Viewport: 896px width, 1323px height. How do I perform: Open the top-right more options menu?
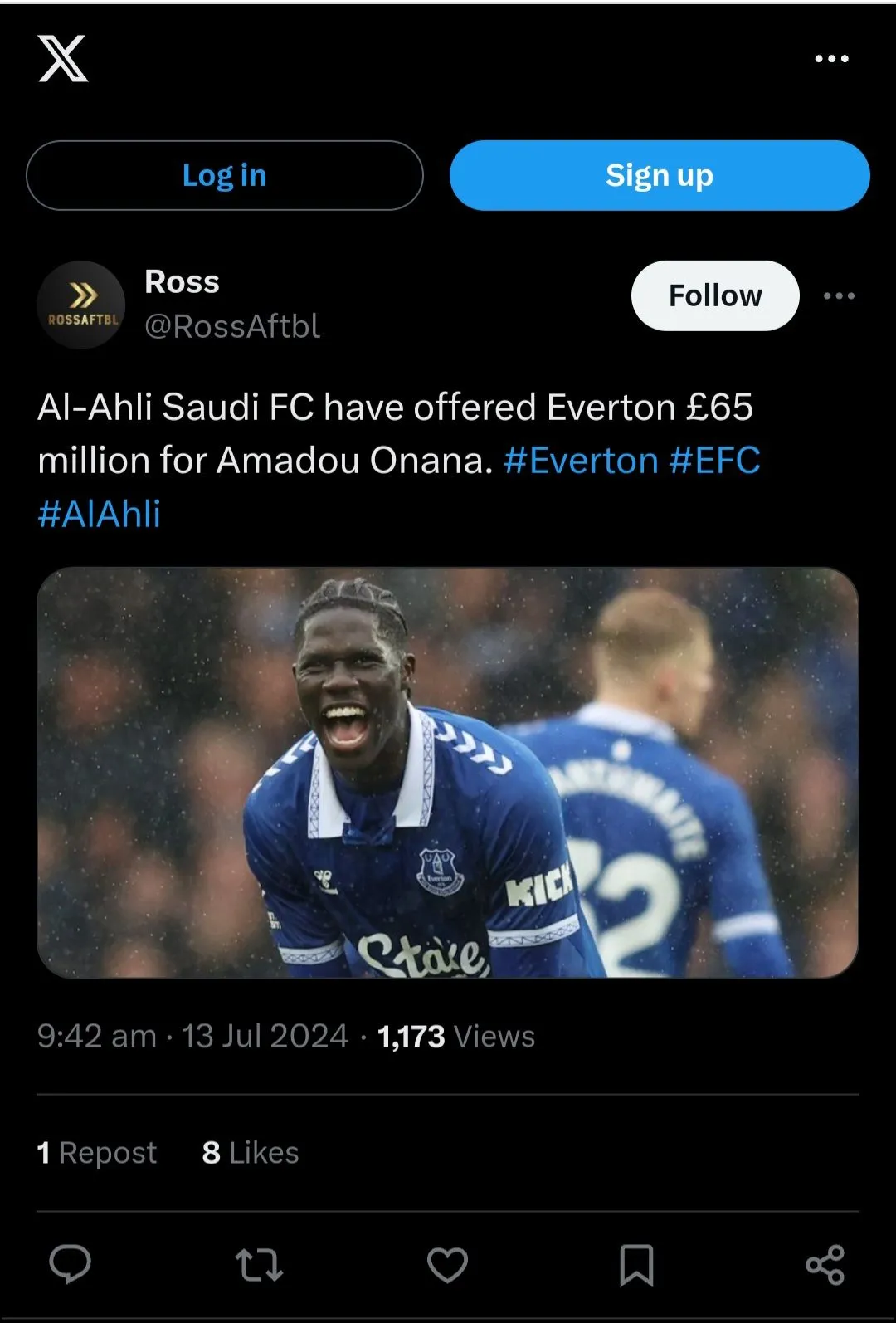(831, 59)
